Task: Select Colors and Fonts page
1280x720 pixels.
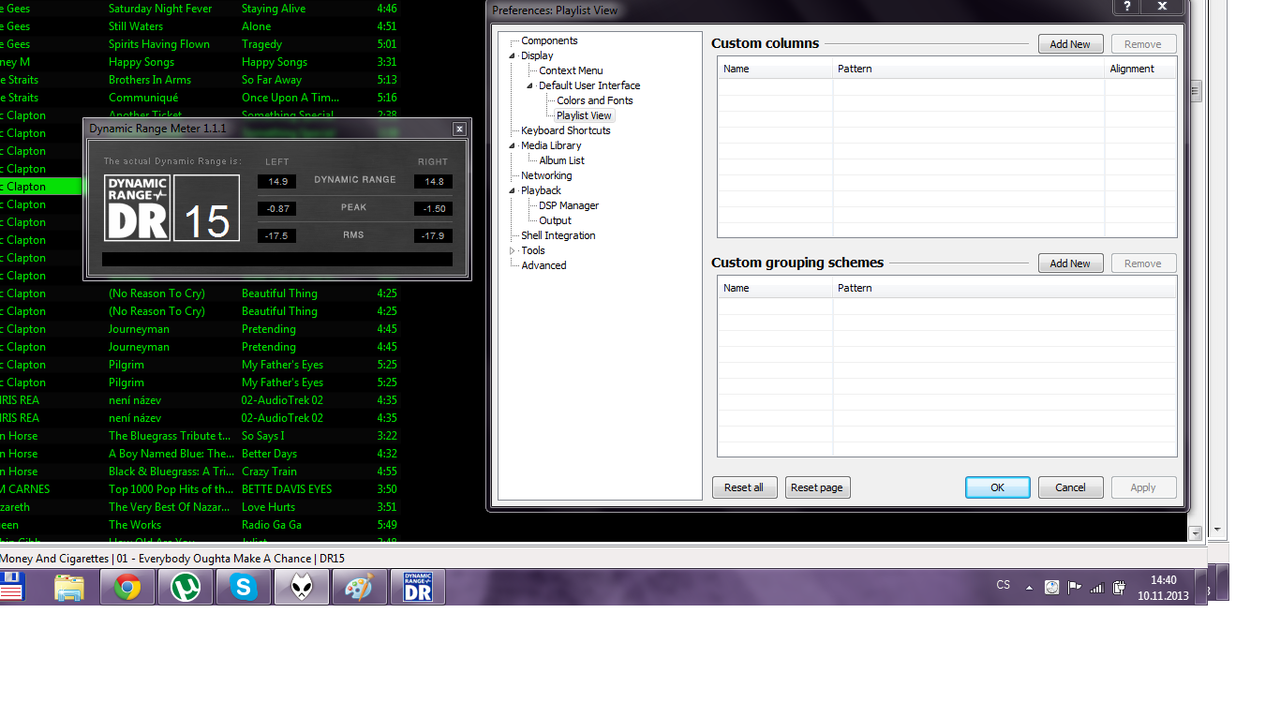Action: pos(595,101)
